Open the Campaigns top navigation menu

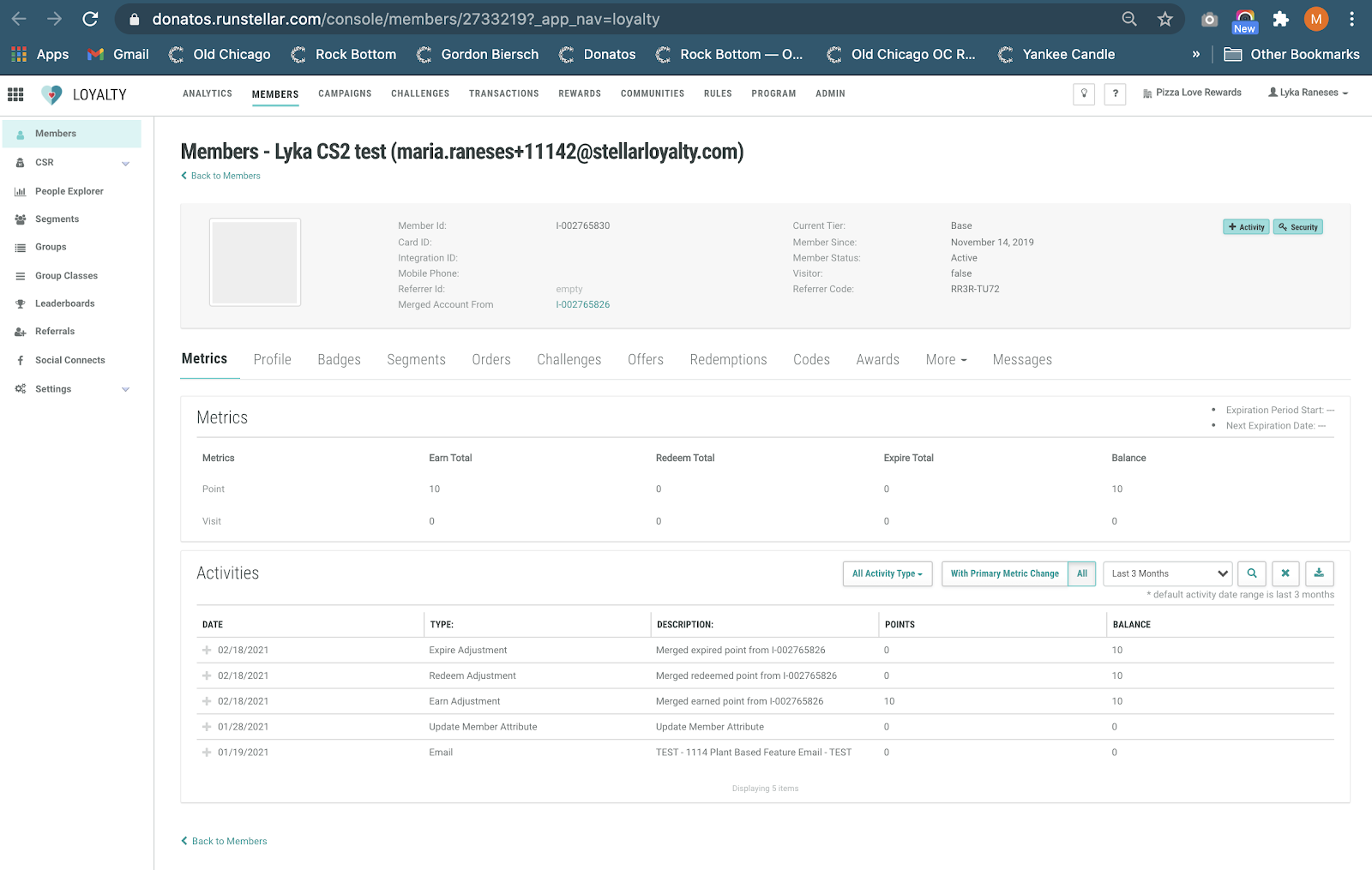pyautogui.click(x=345, y=93)
